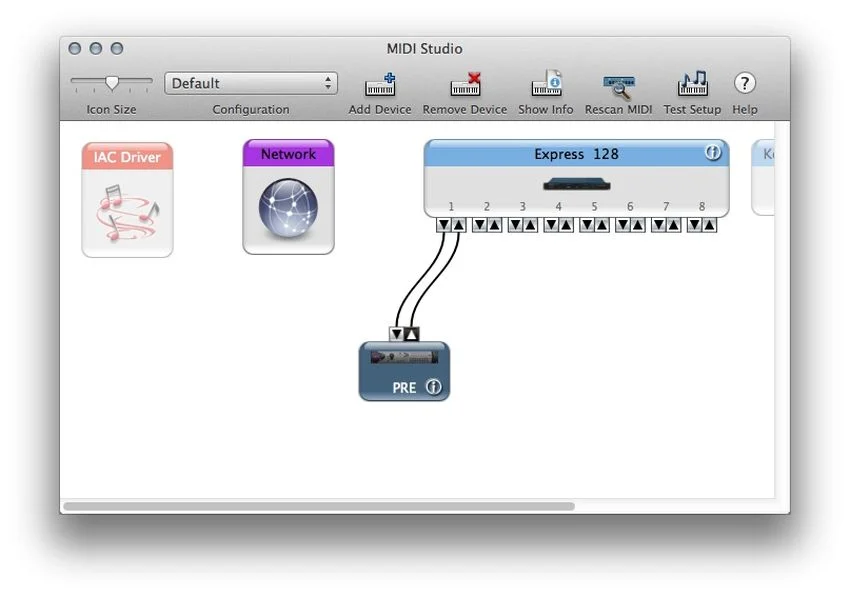Open Help with the question mark button
This screenshot has width=850, height=597.
point(745,83)
